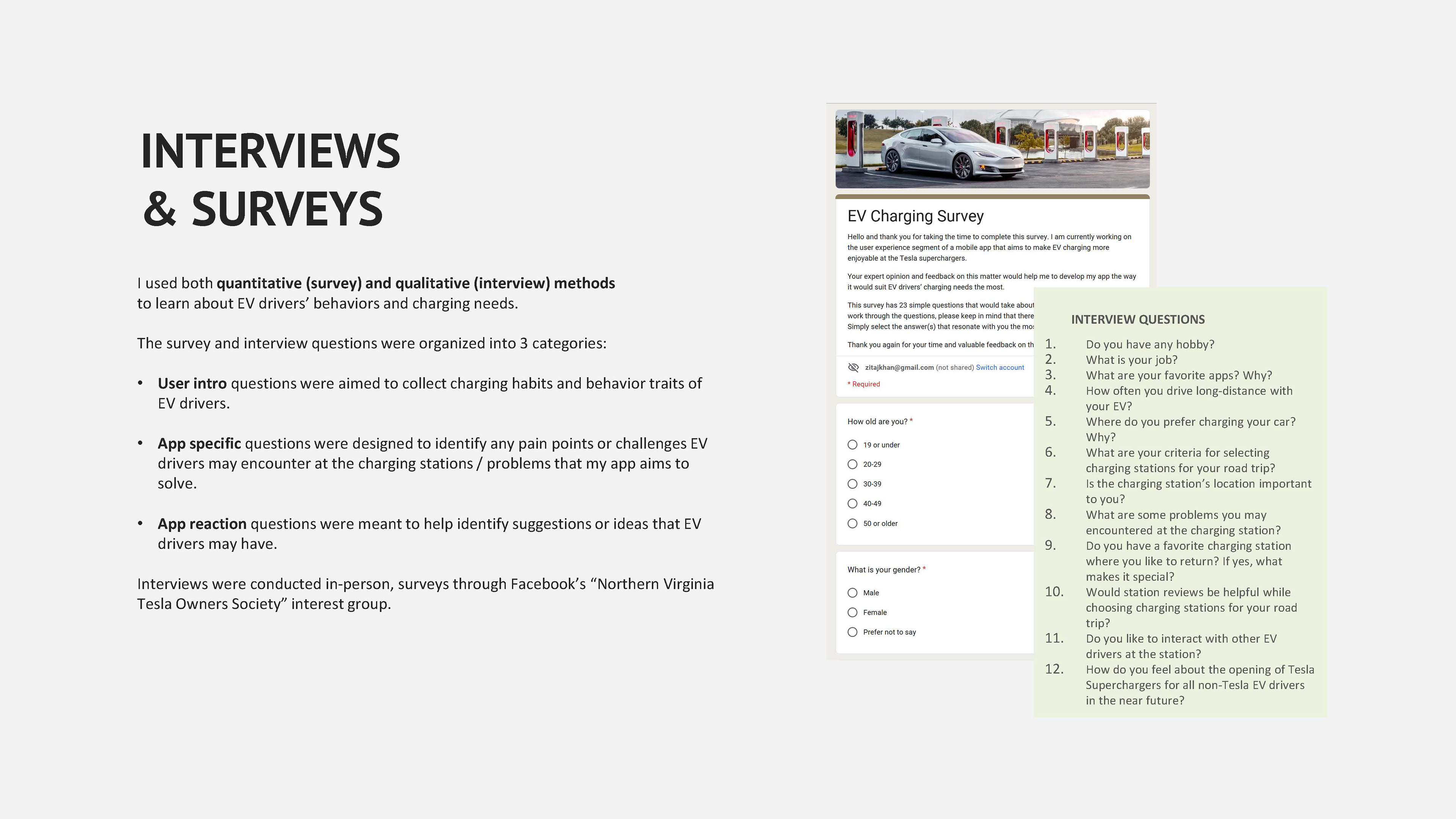
Task: Click the zitajkhan@gmail.com email address
Action: pos(899,367)
